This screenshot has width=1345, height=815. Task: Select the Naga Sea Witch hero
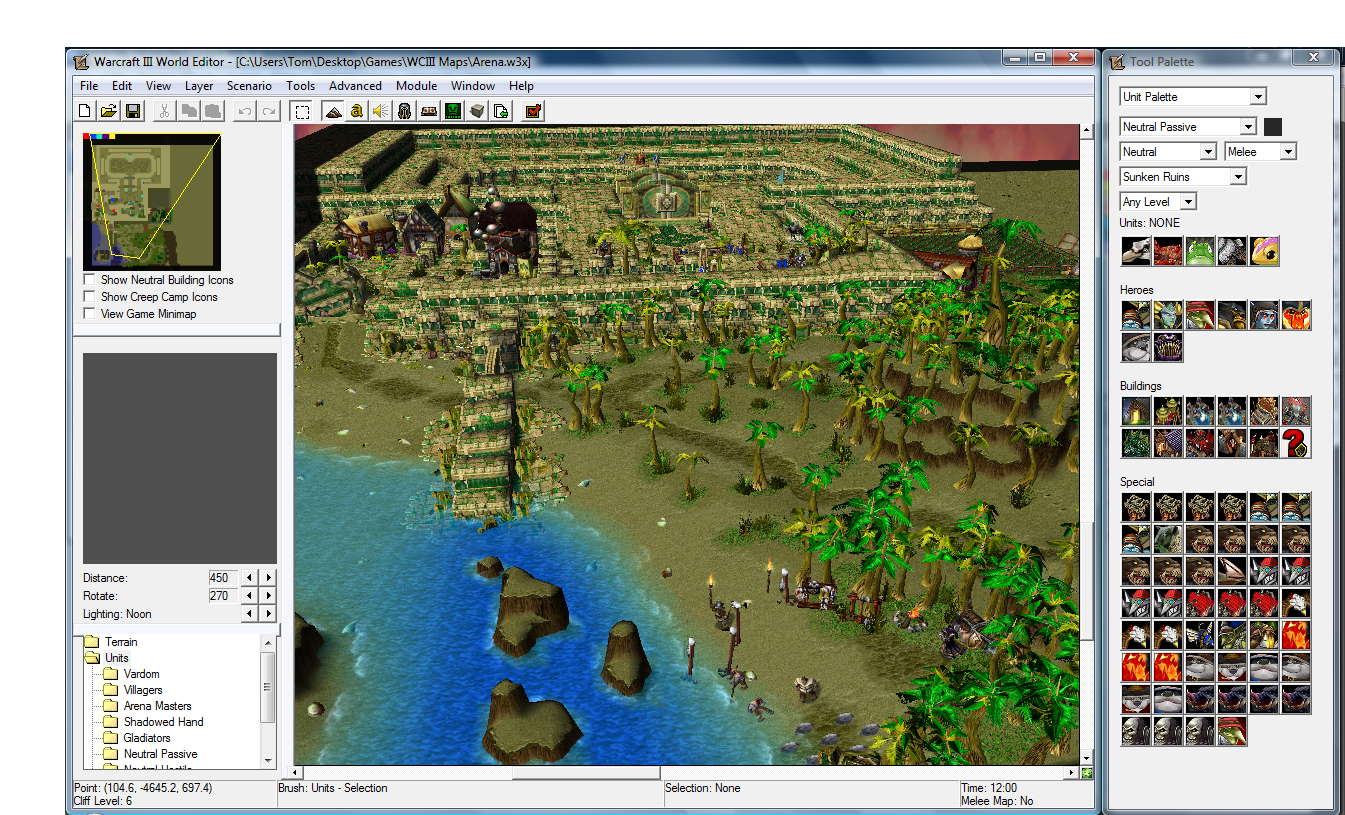coord(1168,315)
